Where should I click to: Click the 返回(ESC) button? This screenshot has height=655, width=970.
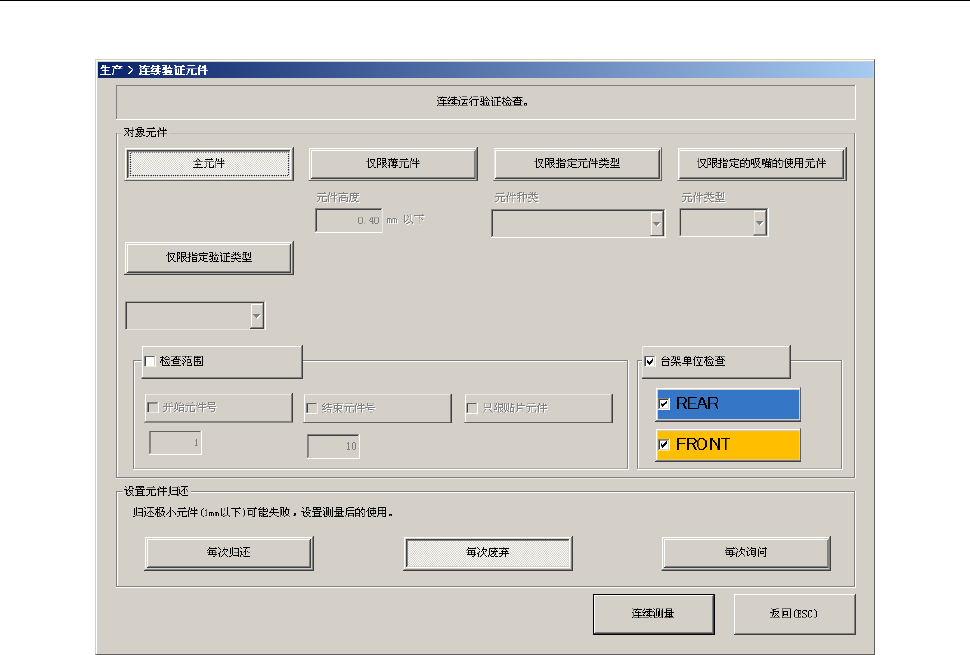794,614
